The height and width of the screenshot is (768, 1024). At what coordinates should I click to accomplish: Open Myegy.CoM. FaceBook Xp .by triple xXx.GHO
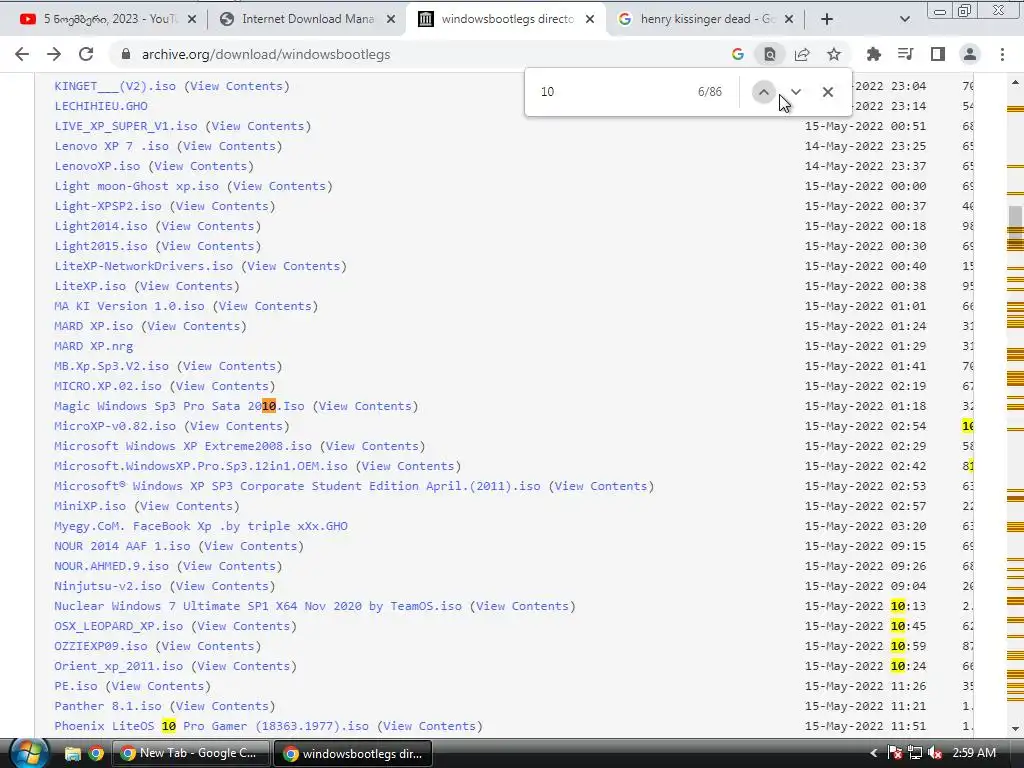[200, 526]
